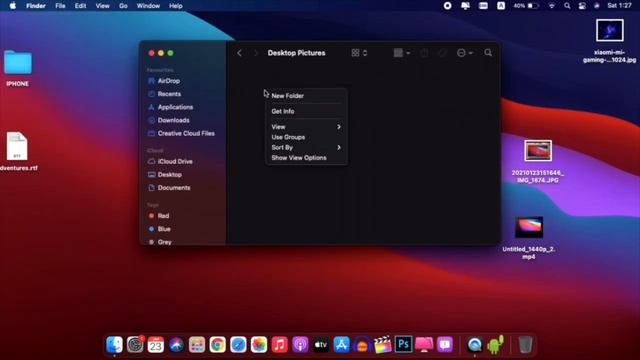Open Music from the Dock
The height and width of the screenshot is (360, 640).
click(x=280, y=345)
